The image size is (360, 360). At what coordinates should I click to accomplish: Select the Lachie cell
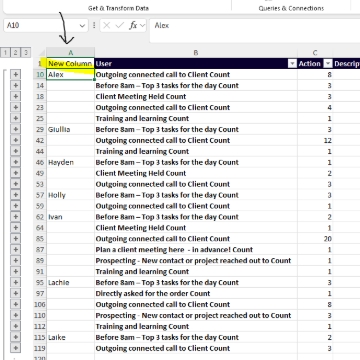click(70, 283)
